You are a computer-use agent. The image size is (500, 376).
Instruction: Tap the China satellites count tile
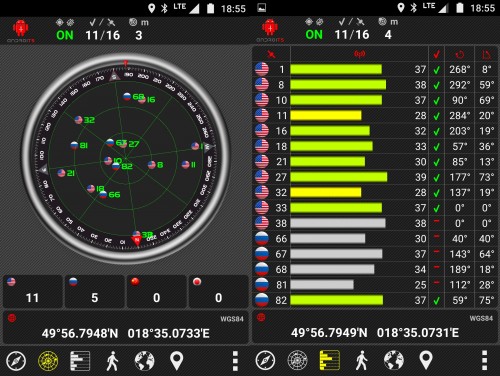coord(157,291)
